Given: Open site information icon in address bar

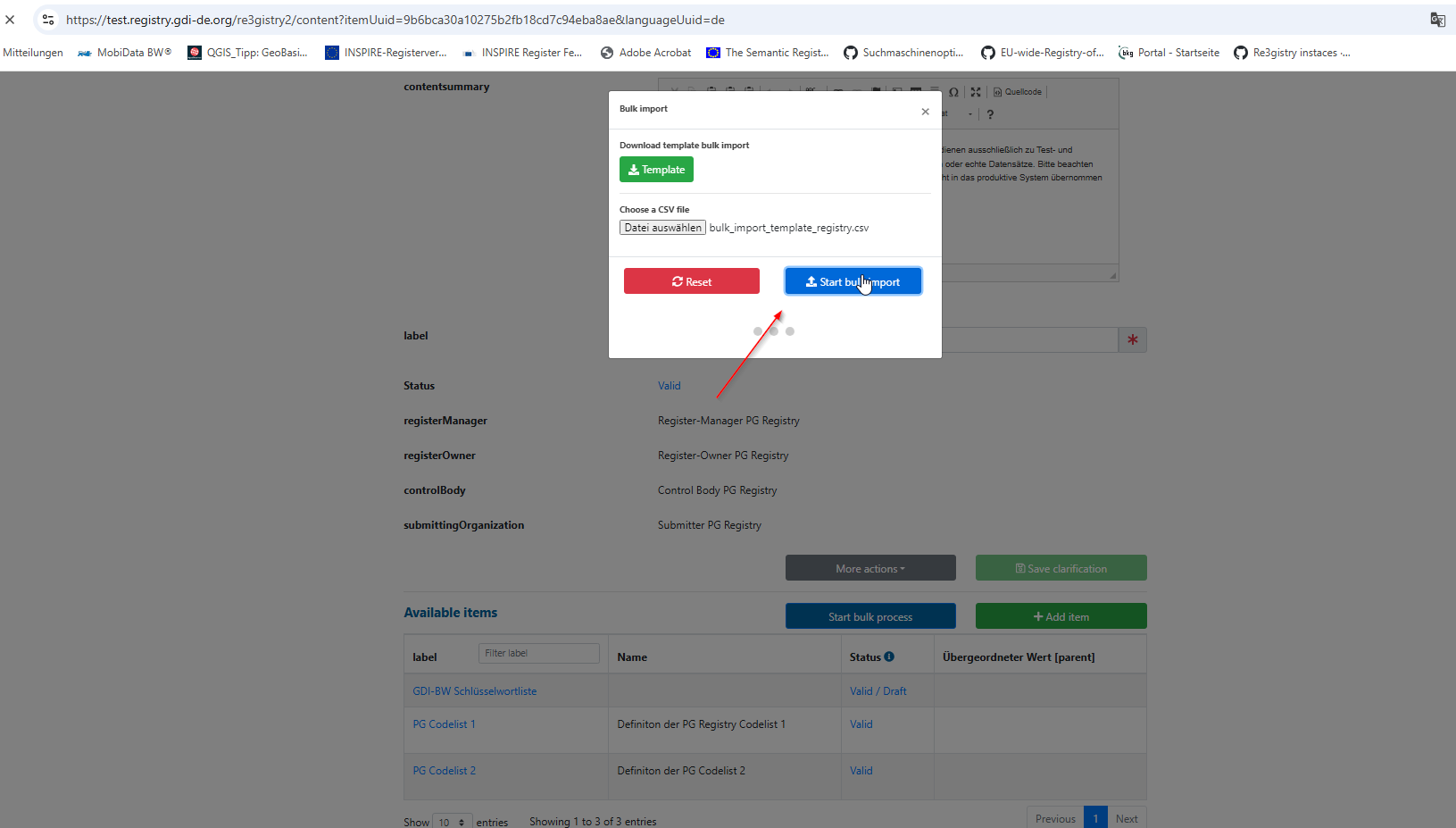Looking at the screenshot, I should (48, 20).
